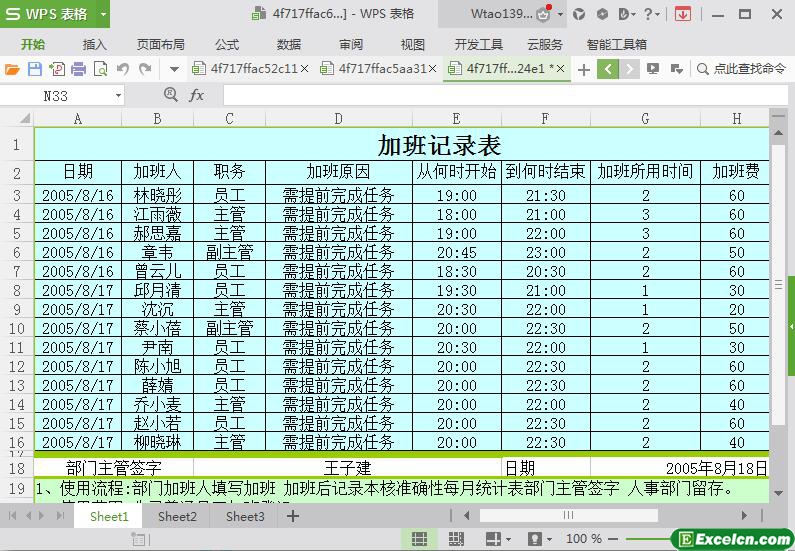Click the red download box icon
Viewport: 795px width, 551px height.
point(683,14)
